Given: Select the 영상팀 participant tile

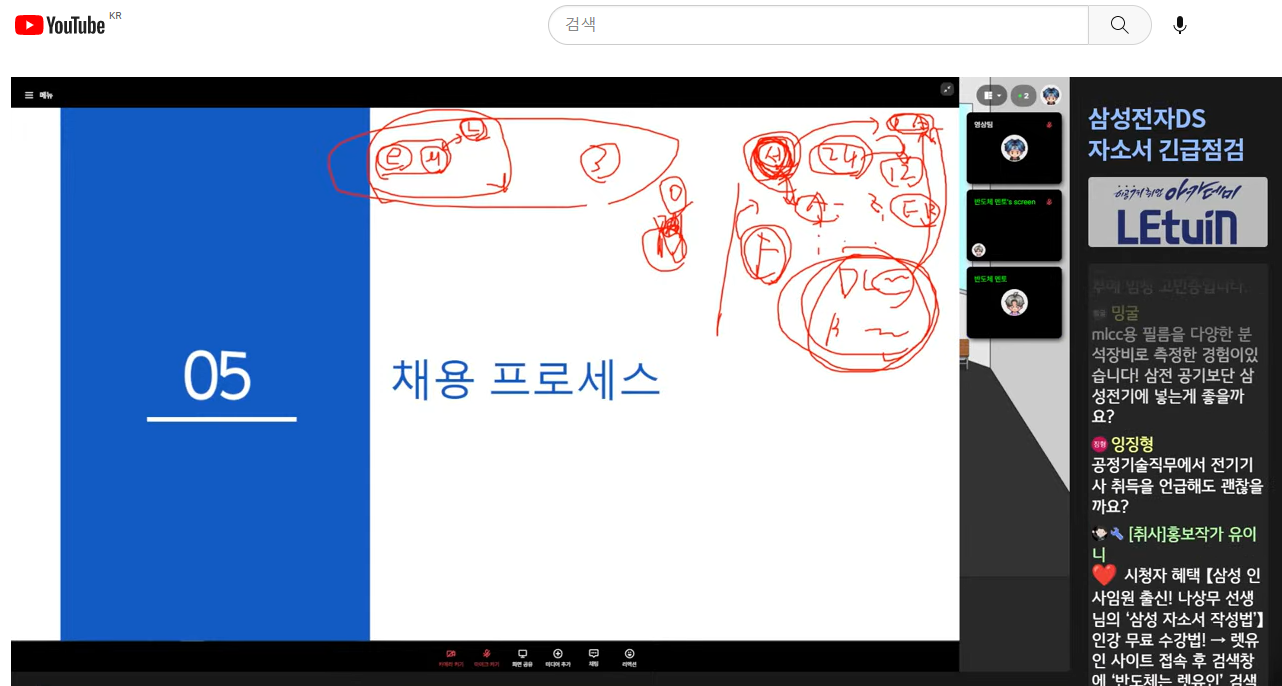Looking at the screenshot, I should point(1014,148).
